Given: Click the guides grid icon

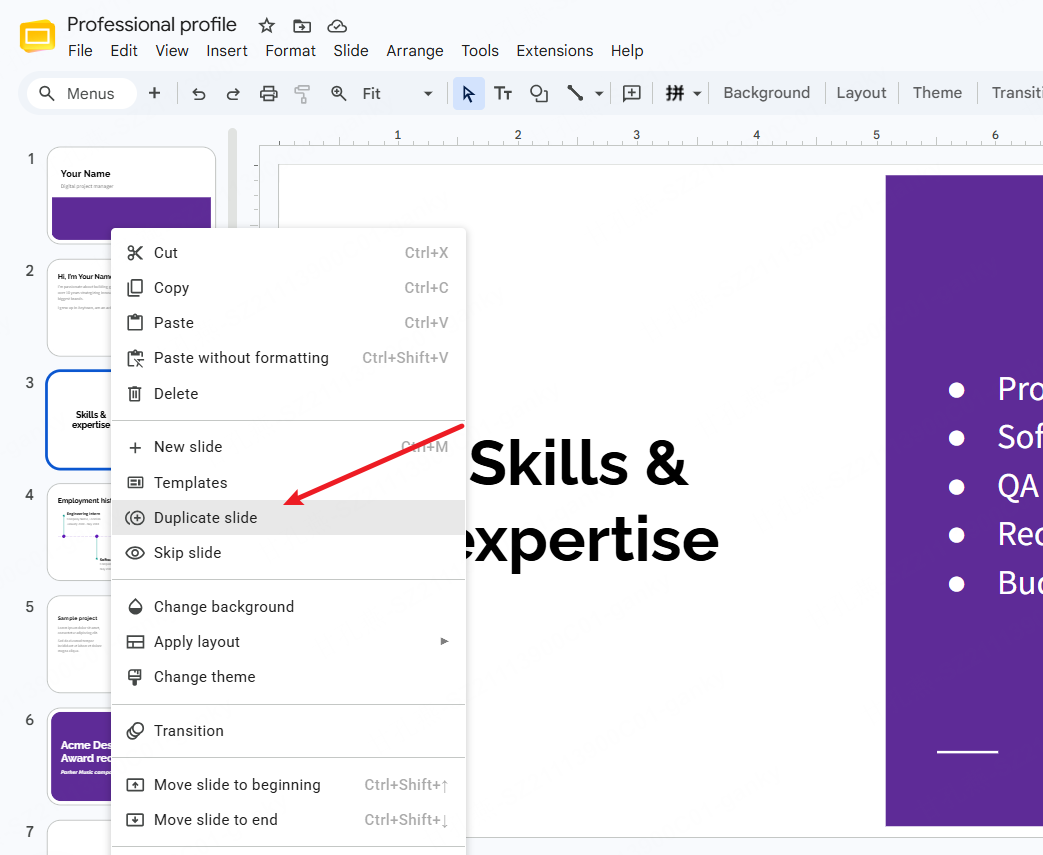Looking at the screenshot, I should pos(674,93).
